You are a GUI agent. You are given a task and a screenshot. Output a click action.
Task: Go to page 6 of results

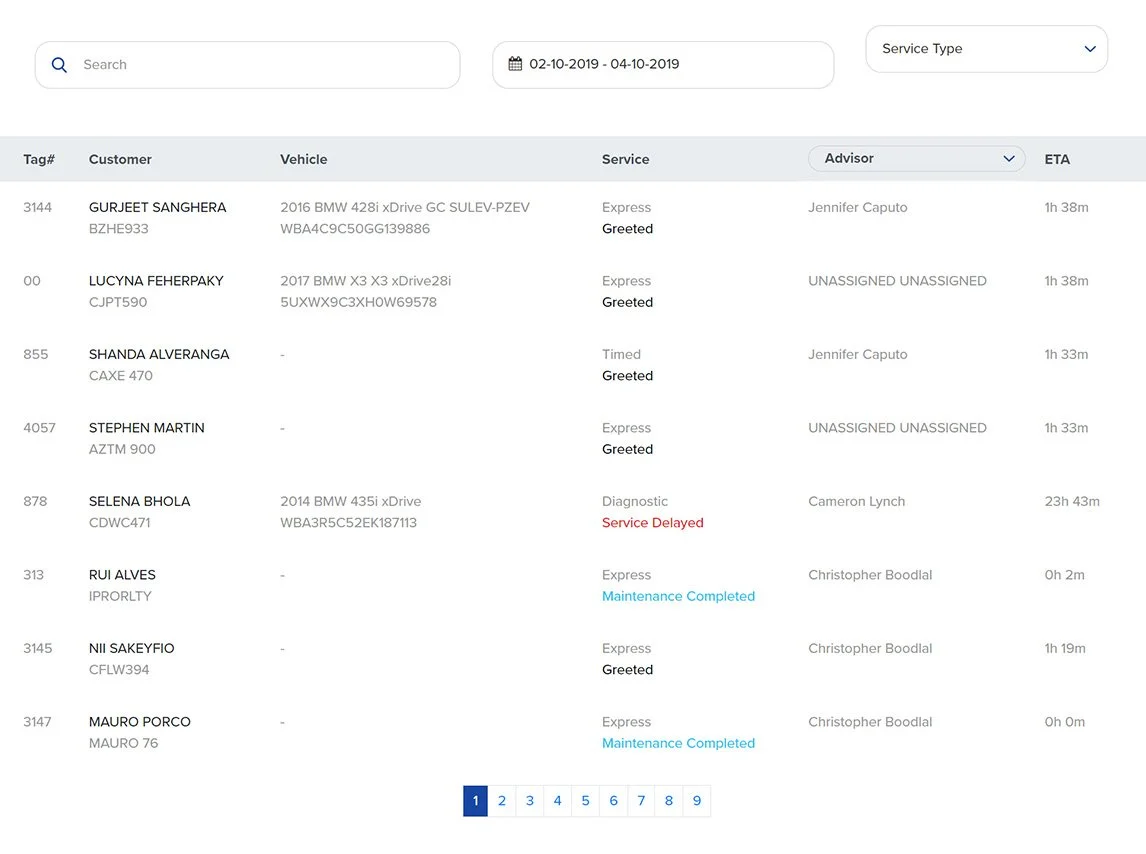(613, 801)
